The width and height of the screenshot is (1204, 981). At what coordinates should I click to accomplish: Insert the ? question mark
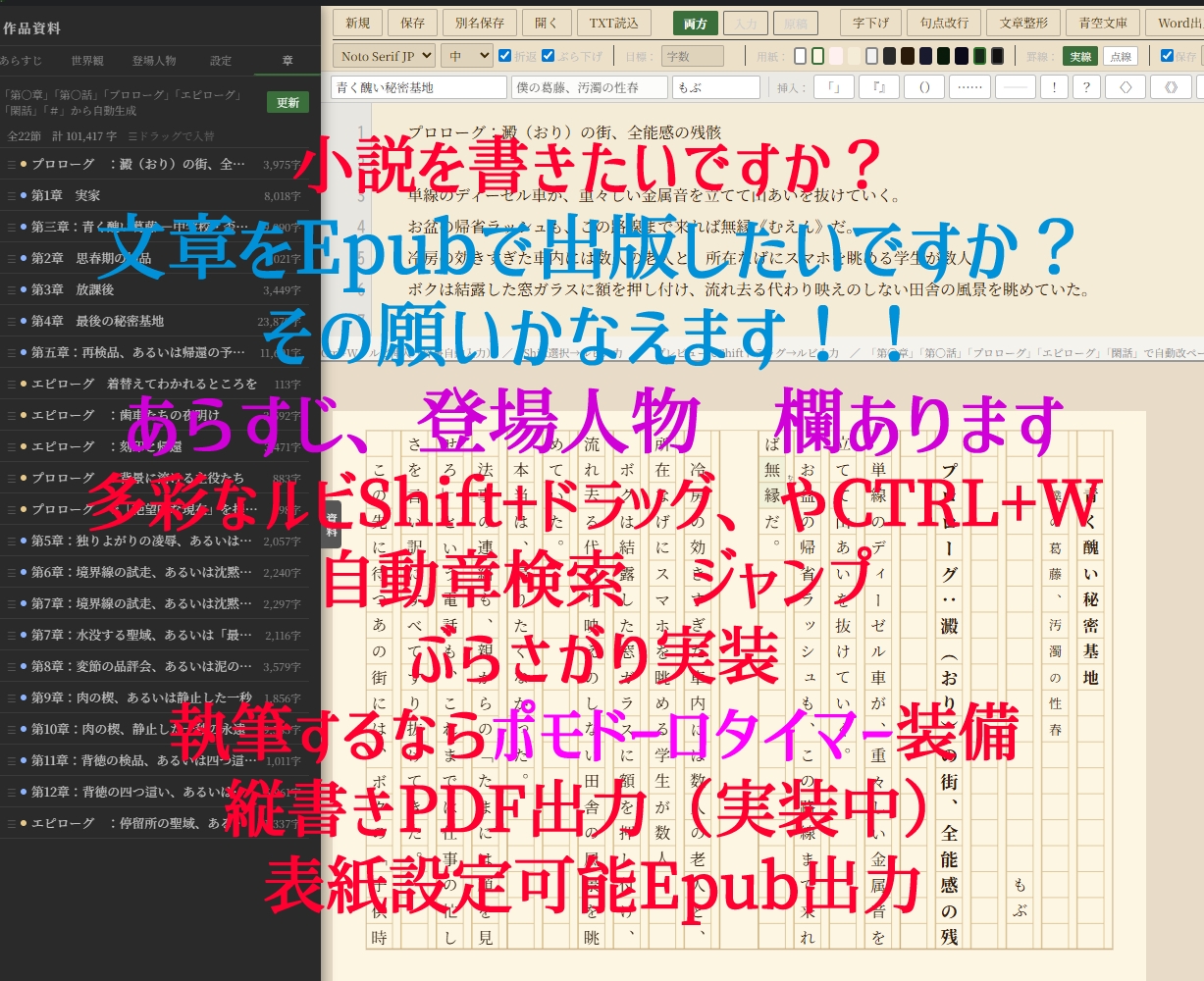[1085, 87]
